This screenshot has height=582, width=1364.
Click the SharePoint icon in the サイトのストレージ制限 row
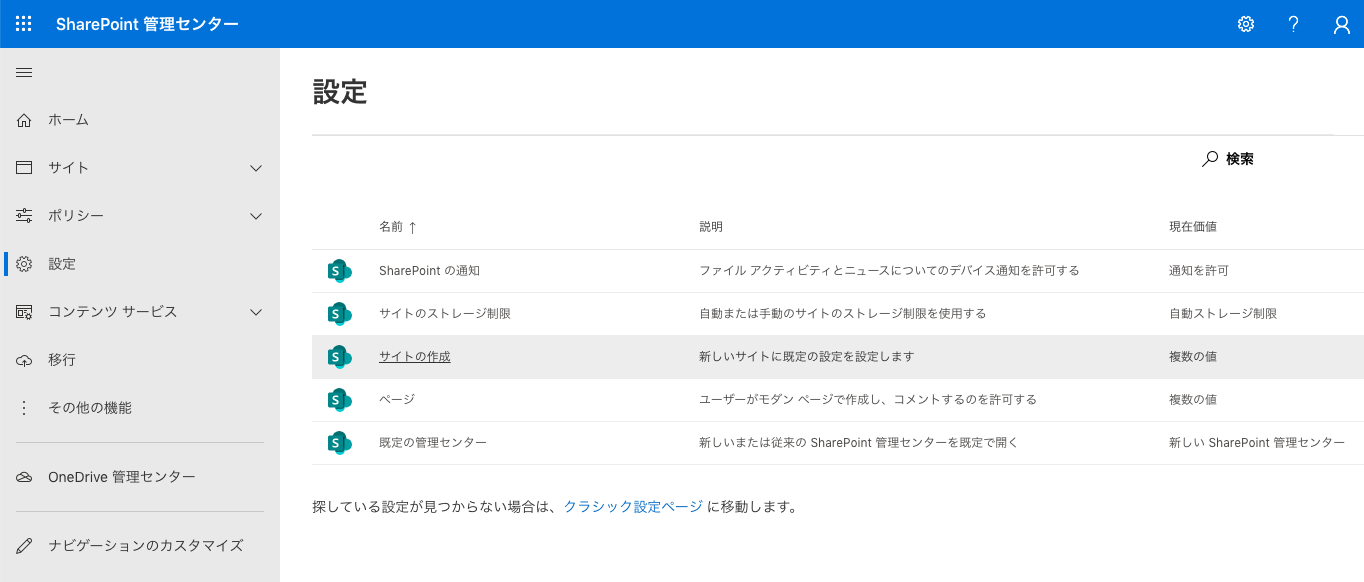coord(340,314)
